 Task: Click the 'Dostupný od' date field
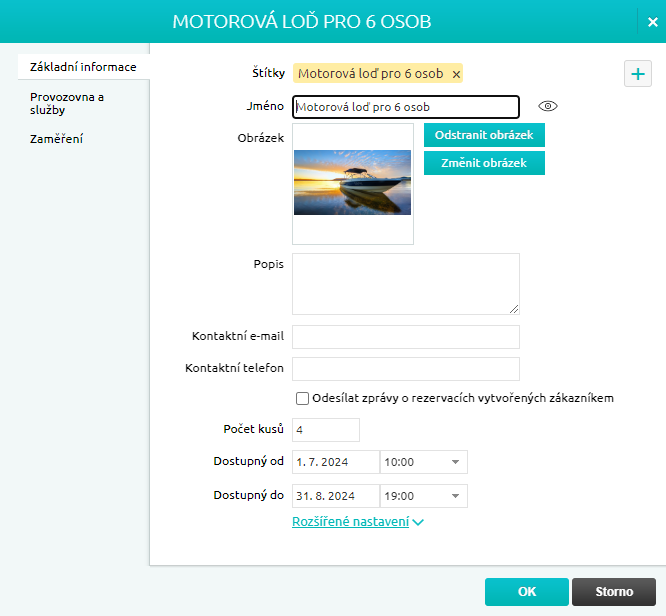[x=335, y=462]
